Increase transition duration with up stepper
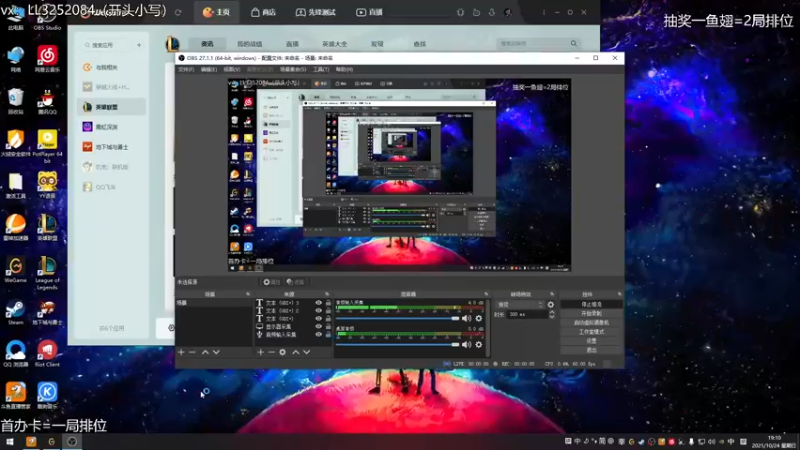The width and height of the screenshot is (800, 450). 552,312
